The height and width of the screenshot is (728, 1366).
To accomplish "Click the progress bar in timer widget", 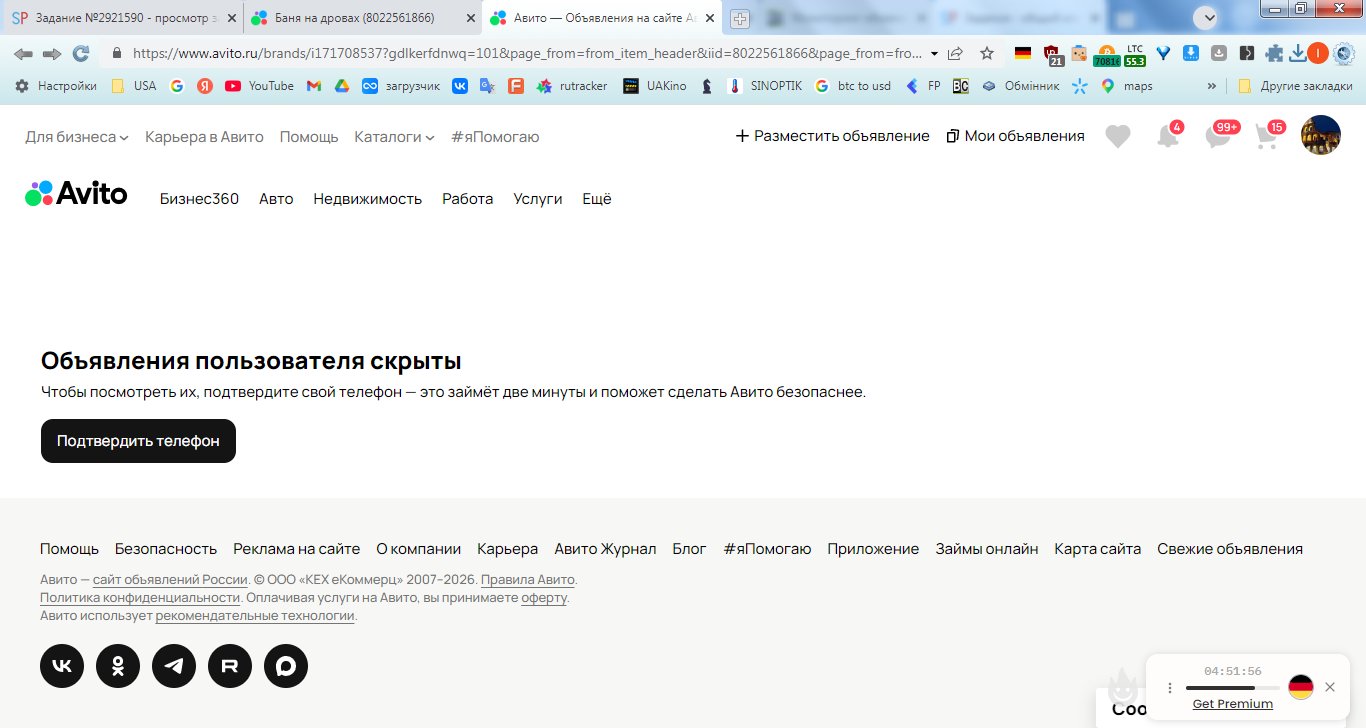I will 1232,688.
